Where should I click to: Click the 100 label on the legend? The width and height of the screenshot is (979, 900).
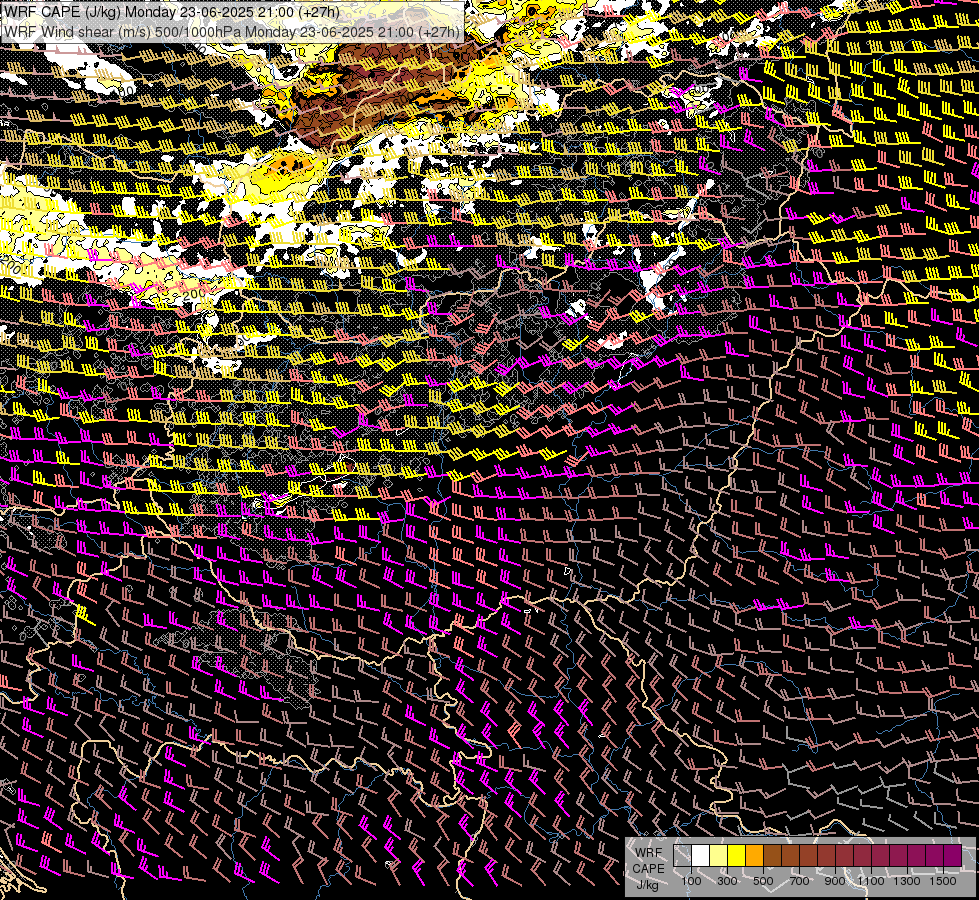pyautogui.click(x=691, y=881)
